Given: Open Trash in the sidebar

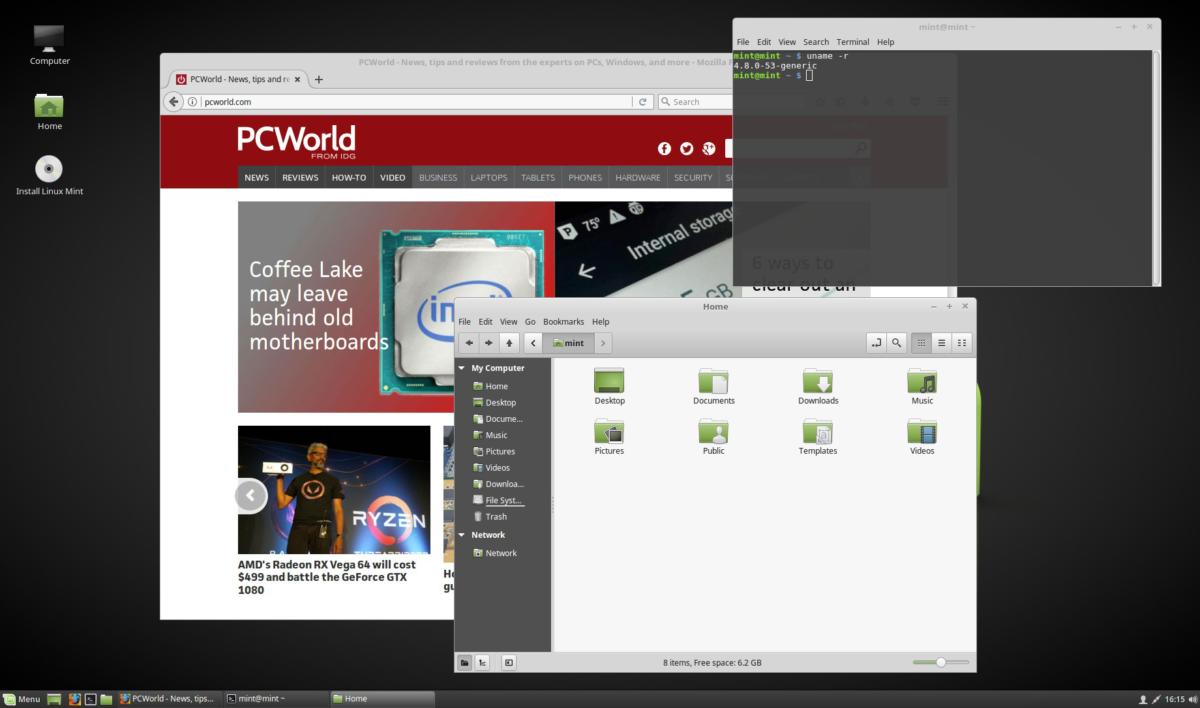Looking at the screenshot, I should 496,517.
